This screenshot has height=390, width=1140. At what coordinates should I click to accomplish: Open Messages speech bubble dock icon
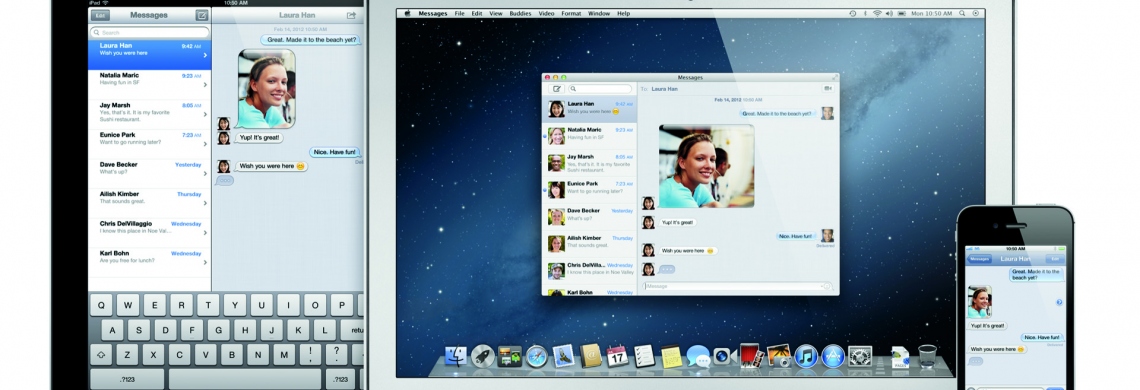(698, 357)
